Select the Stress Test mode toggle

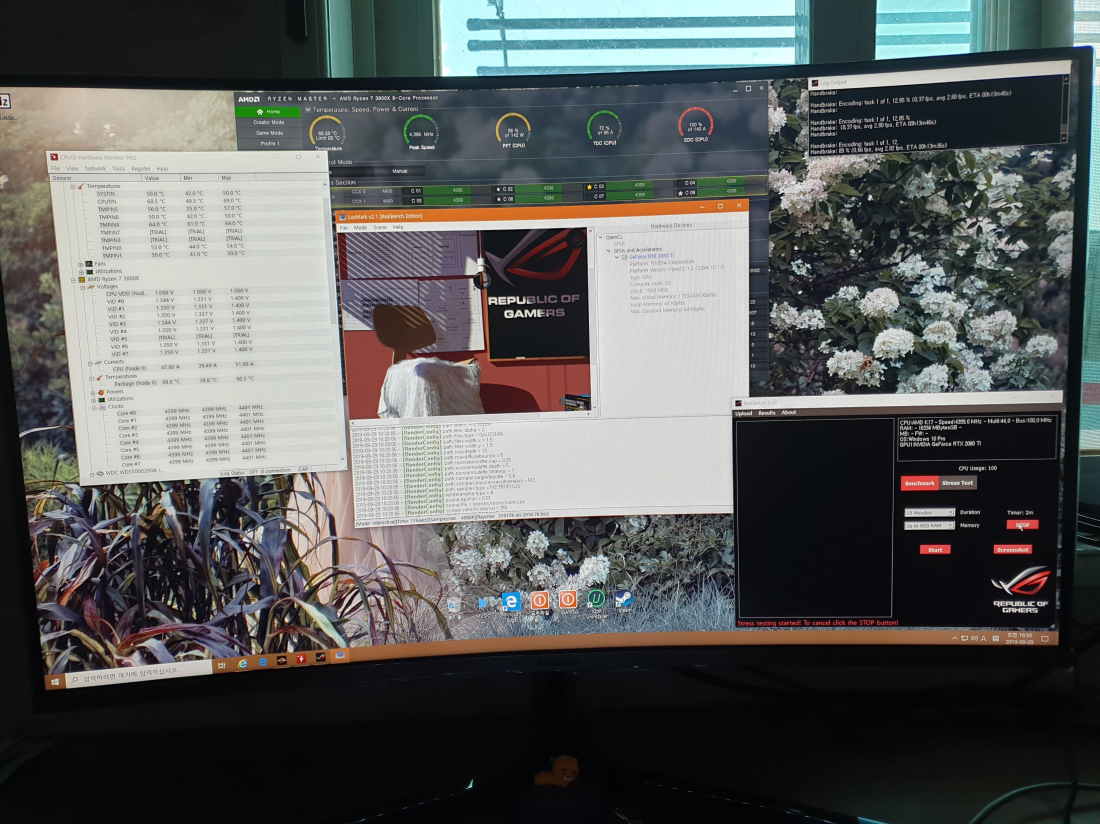tap(958, 483)
